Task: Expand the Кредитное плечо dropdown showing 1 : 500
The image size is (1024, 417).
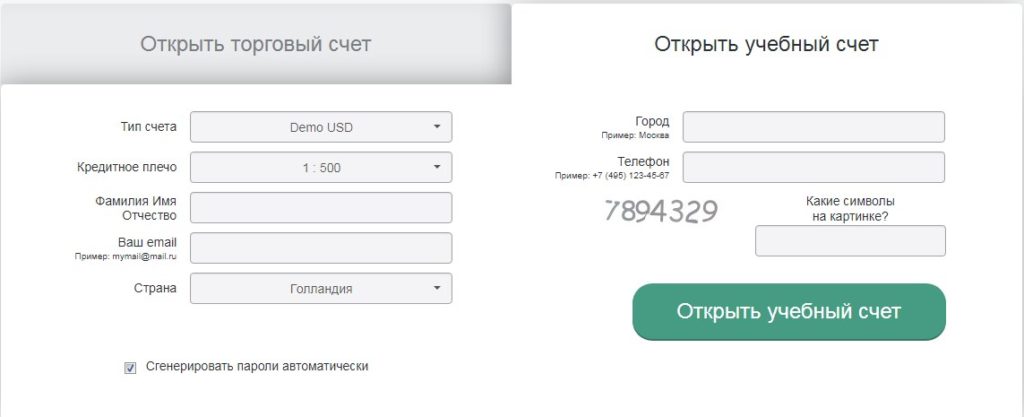Action: pyautogui.click(x=321, y=168)
